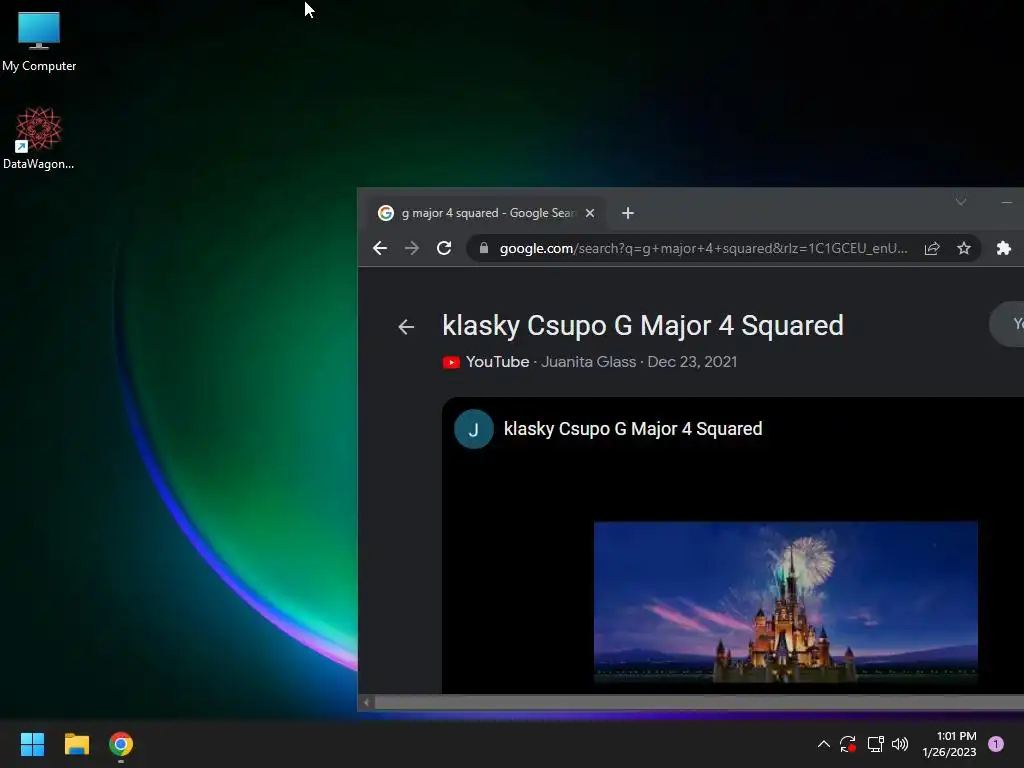Open the YouTube source link

tap(486, 362)
